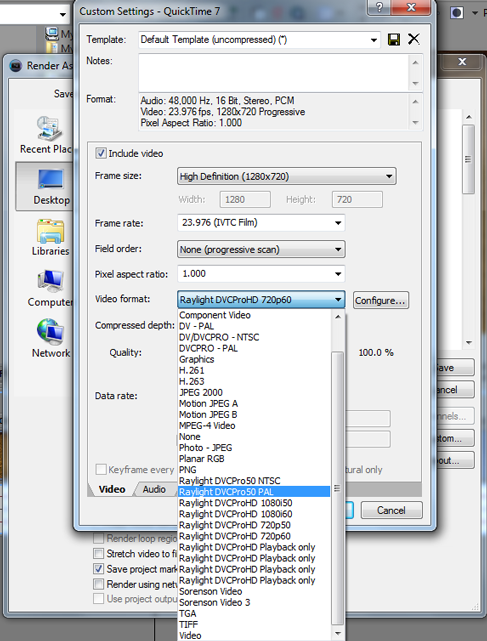Click the help question mark button
487x641 pixels.
point(379,7)
